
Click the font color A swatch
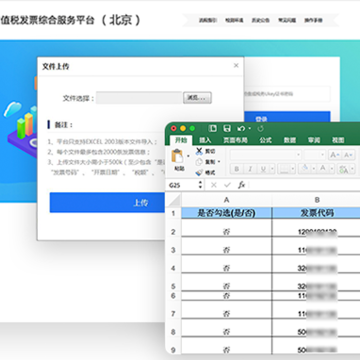point(323,169)
